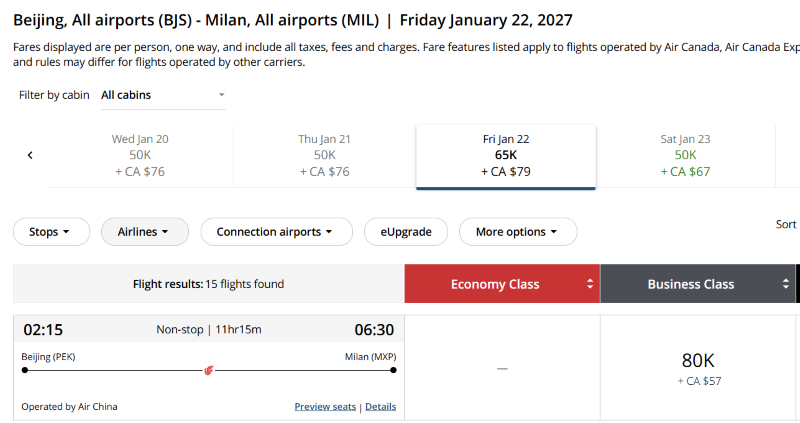The height and width of the screenshot is (423, 800).
Task: Click the Economy Class column header
Action: [x=495, y=284]
